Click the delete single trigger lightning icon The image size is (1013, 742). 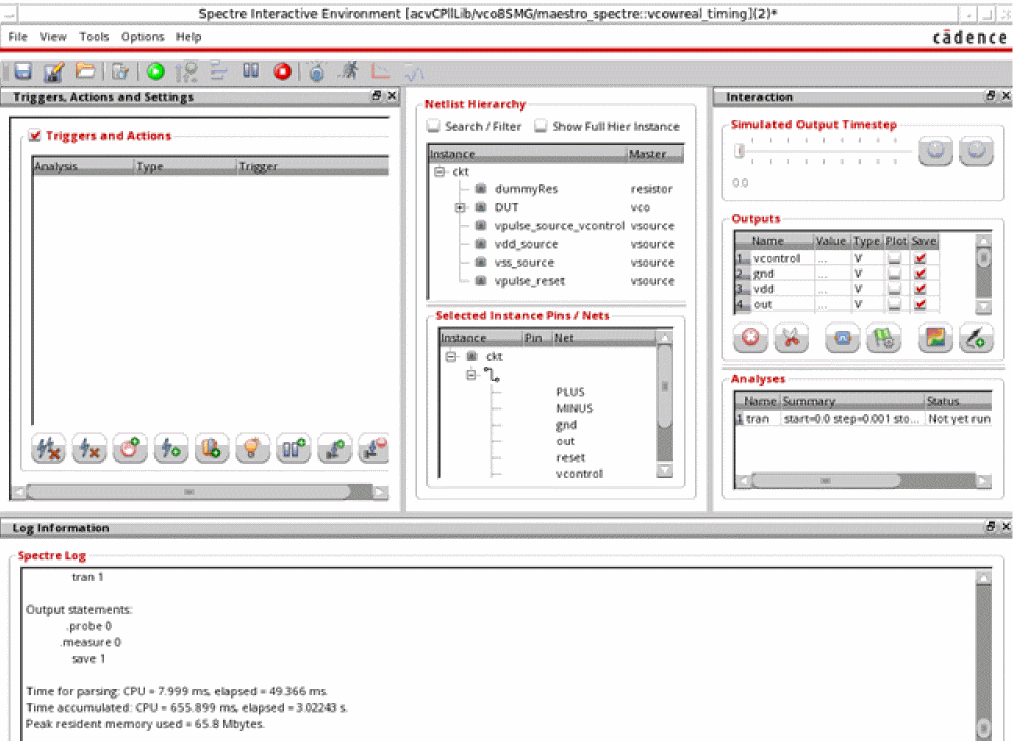(x=89, y=448)
